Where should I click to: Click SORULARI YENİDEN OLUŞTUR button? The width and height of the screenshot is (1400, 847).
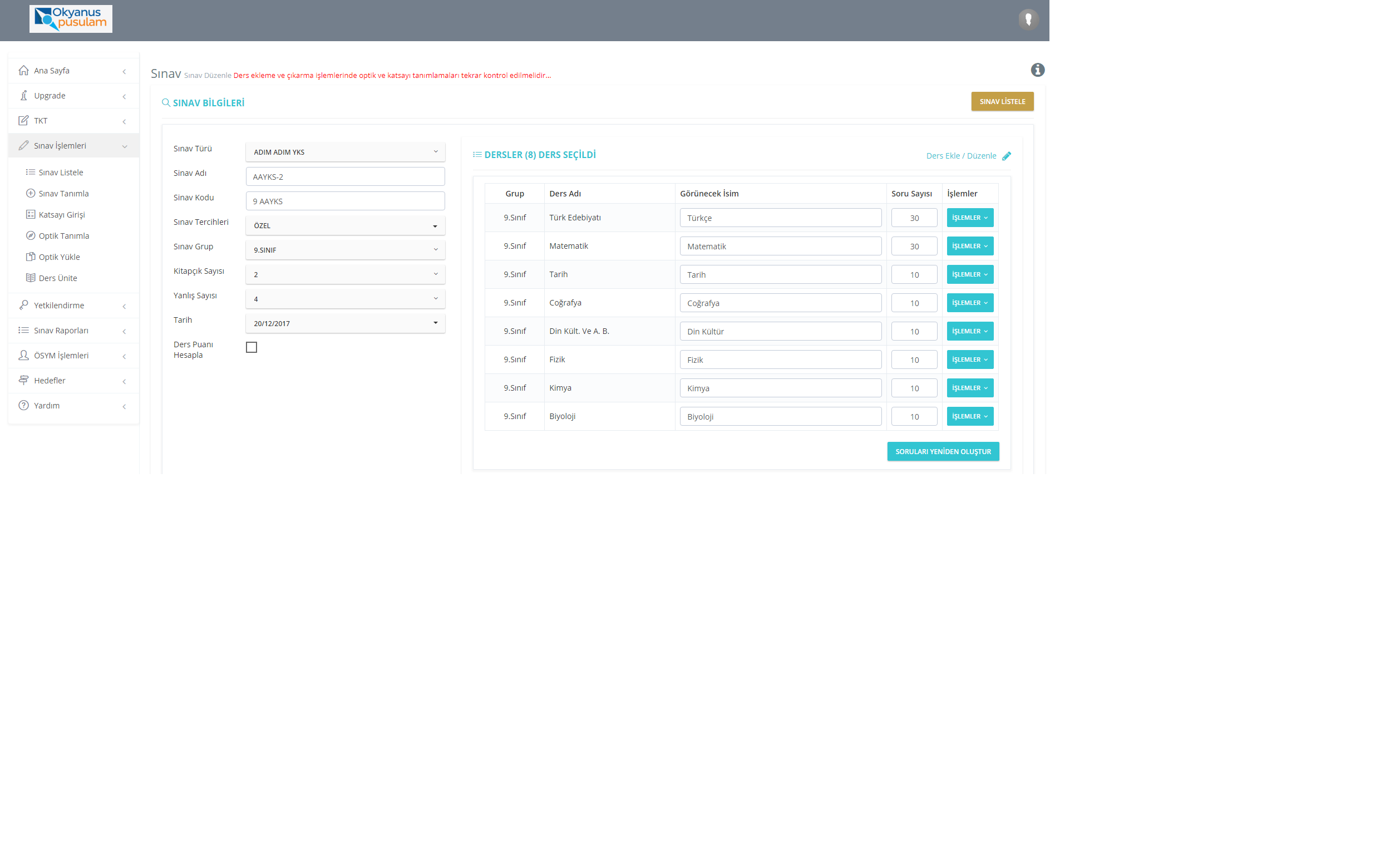(x=943, y=452)
